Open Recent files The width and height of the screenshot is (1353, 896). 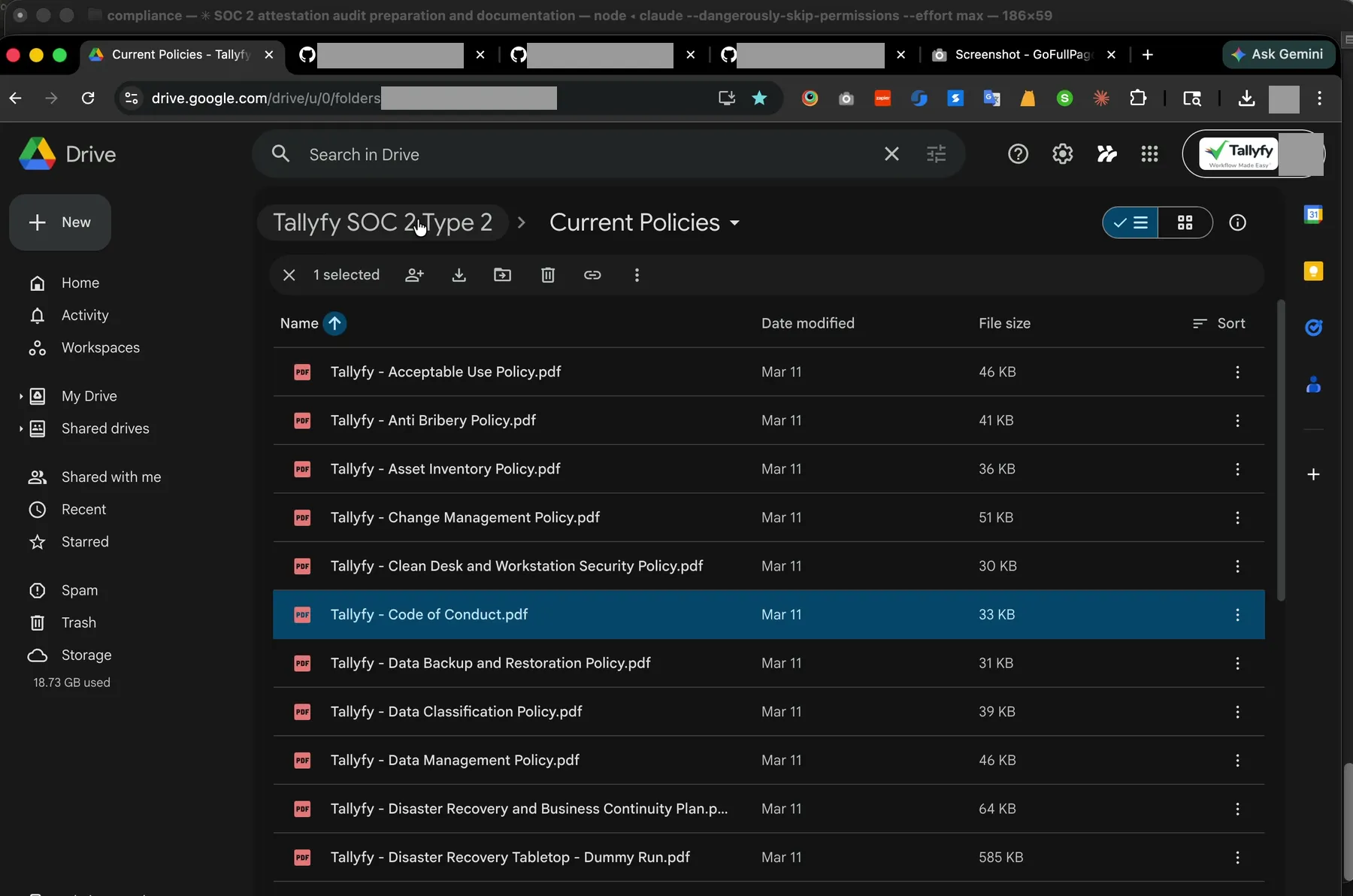click(83, 510)
